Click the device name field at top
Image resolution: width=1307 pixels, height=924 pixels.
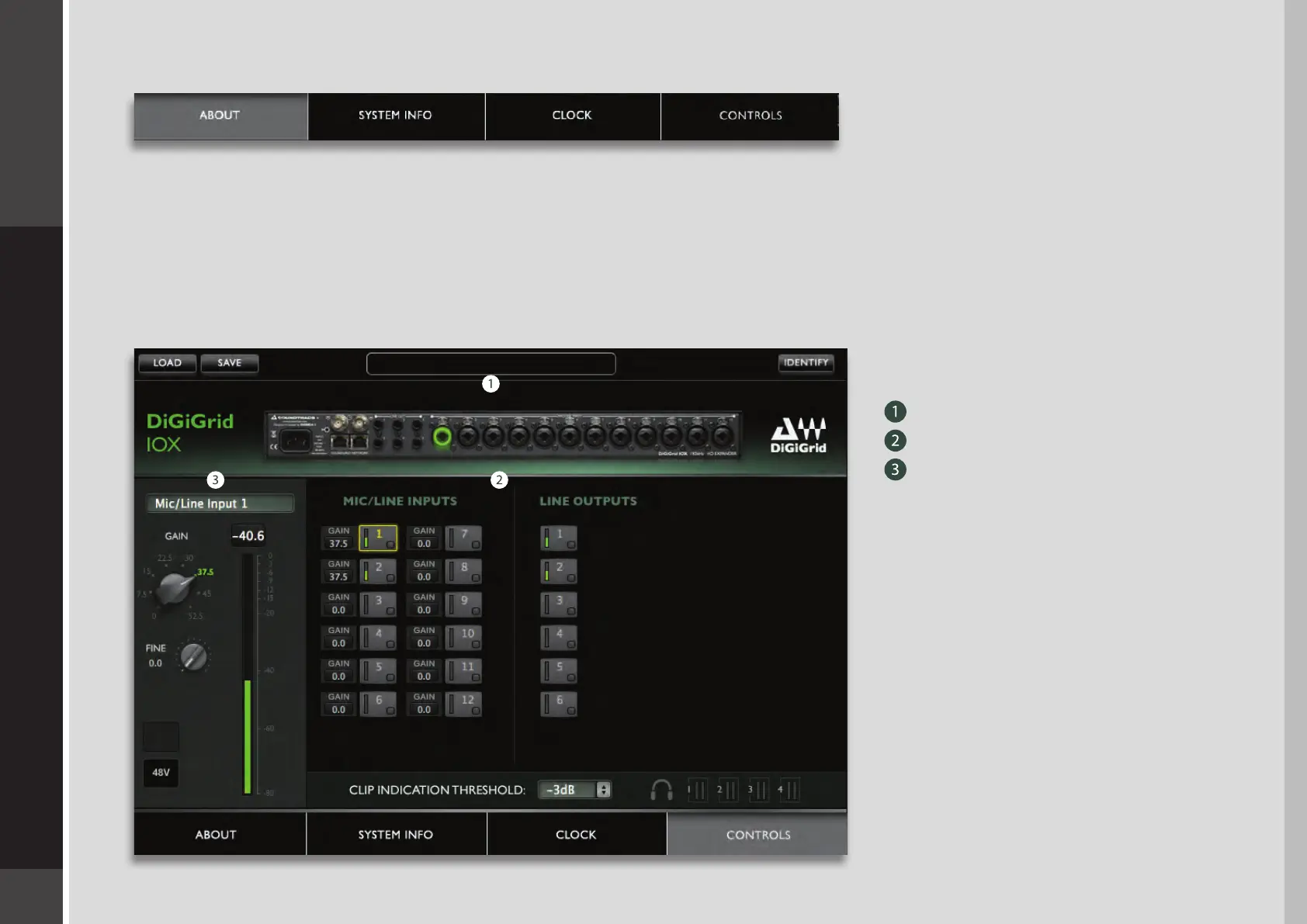(491, 364)
